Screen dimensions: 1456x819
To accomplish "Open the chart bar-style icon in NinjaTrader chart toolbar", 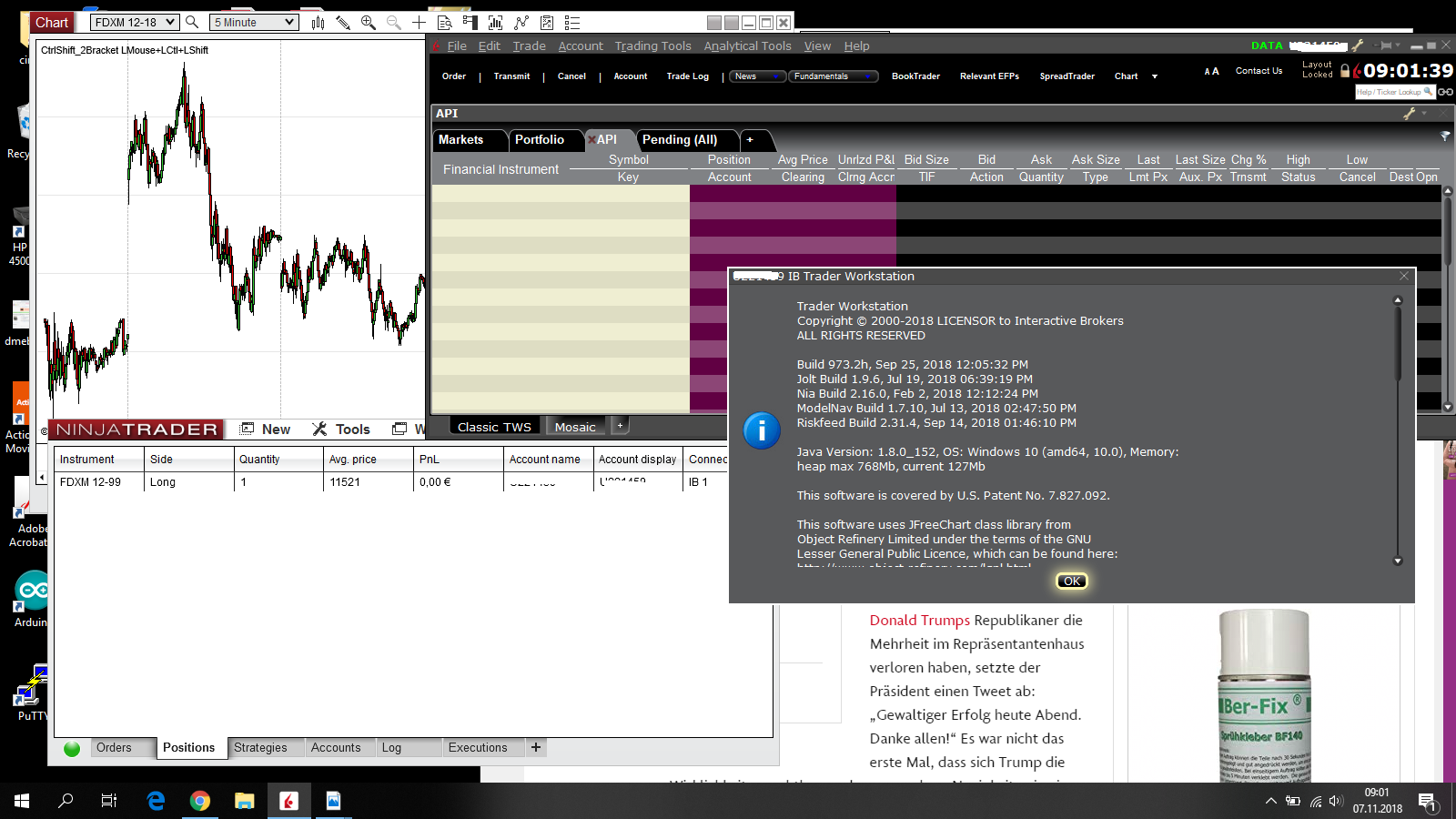I will click(x=318, y=23).
